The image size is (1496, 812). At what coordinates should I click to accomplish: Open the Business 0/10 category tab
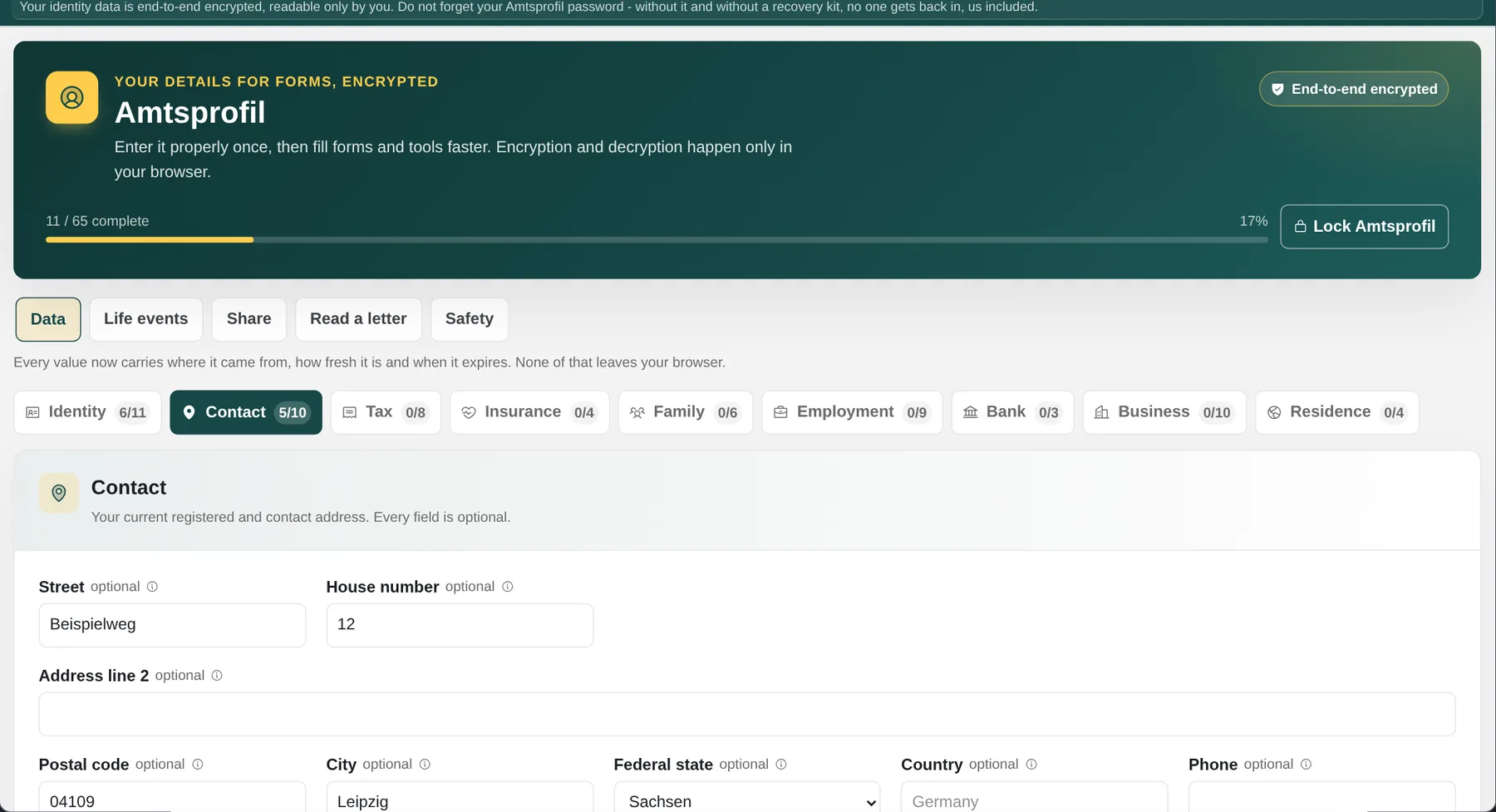[x=1164, y=412]
